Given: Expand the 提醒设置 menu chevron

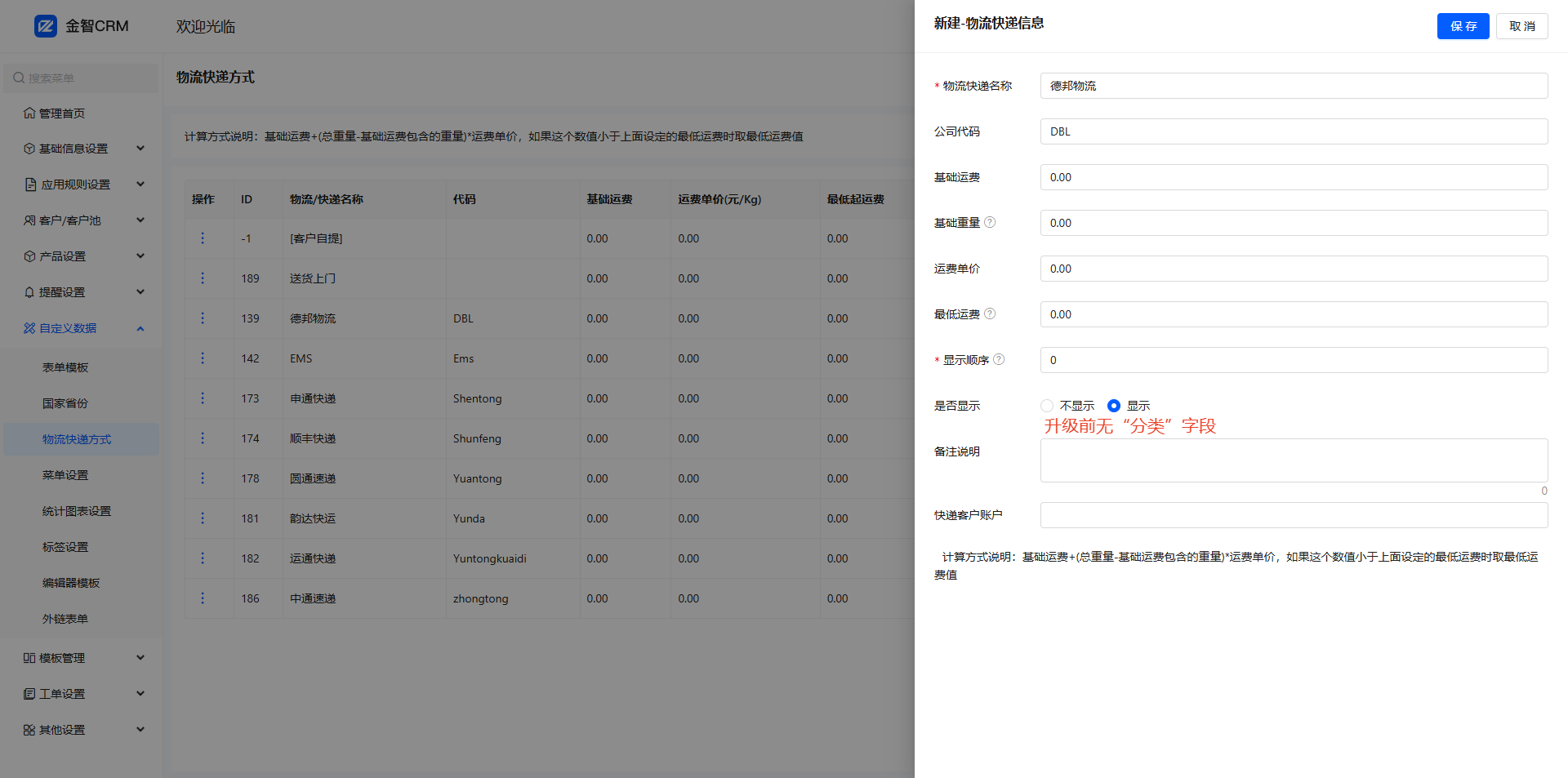Looking at the screenshot, I should [x=140, y=292].
